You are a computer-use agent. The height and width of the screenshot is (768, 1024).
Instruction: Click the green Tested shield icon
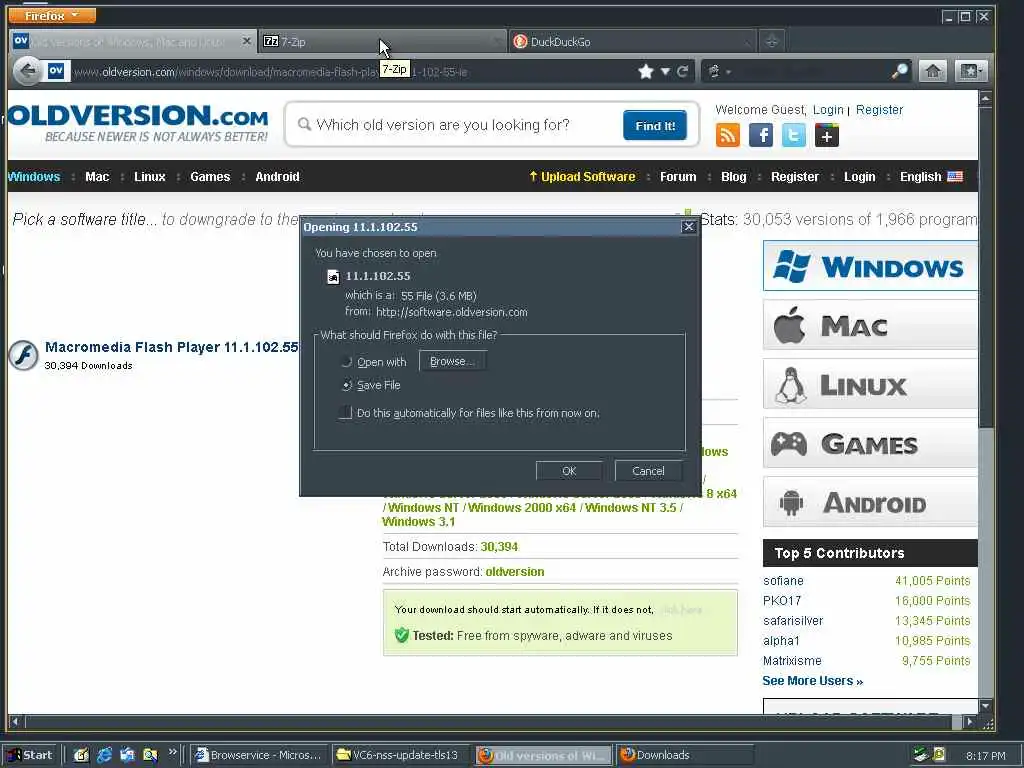[402, 635]
